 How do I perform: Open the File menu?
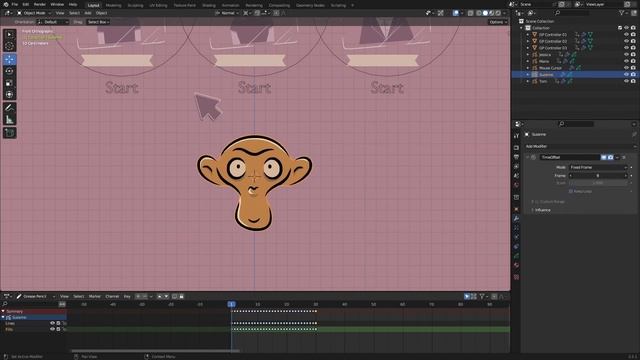[15, 4]
